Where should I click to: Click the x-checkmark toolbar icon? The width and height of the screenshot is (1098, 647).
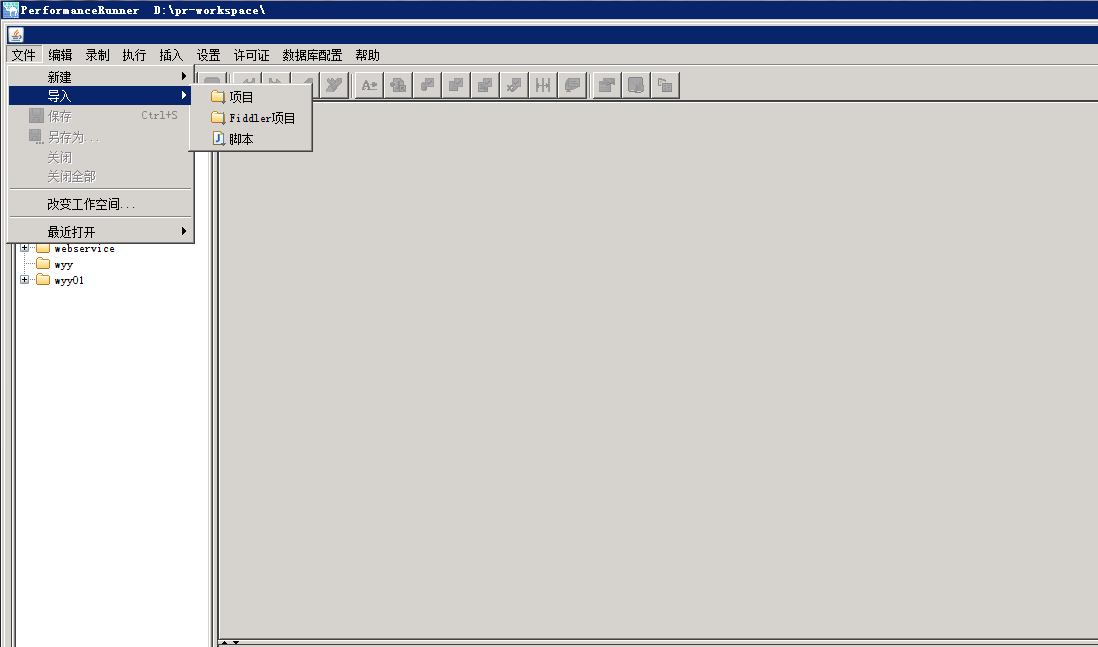pos(514,85)
